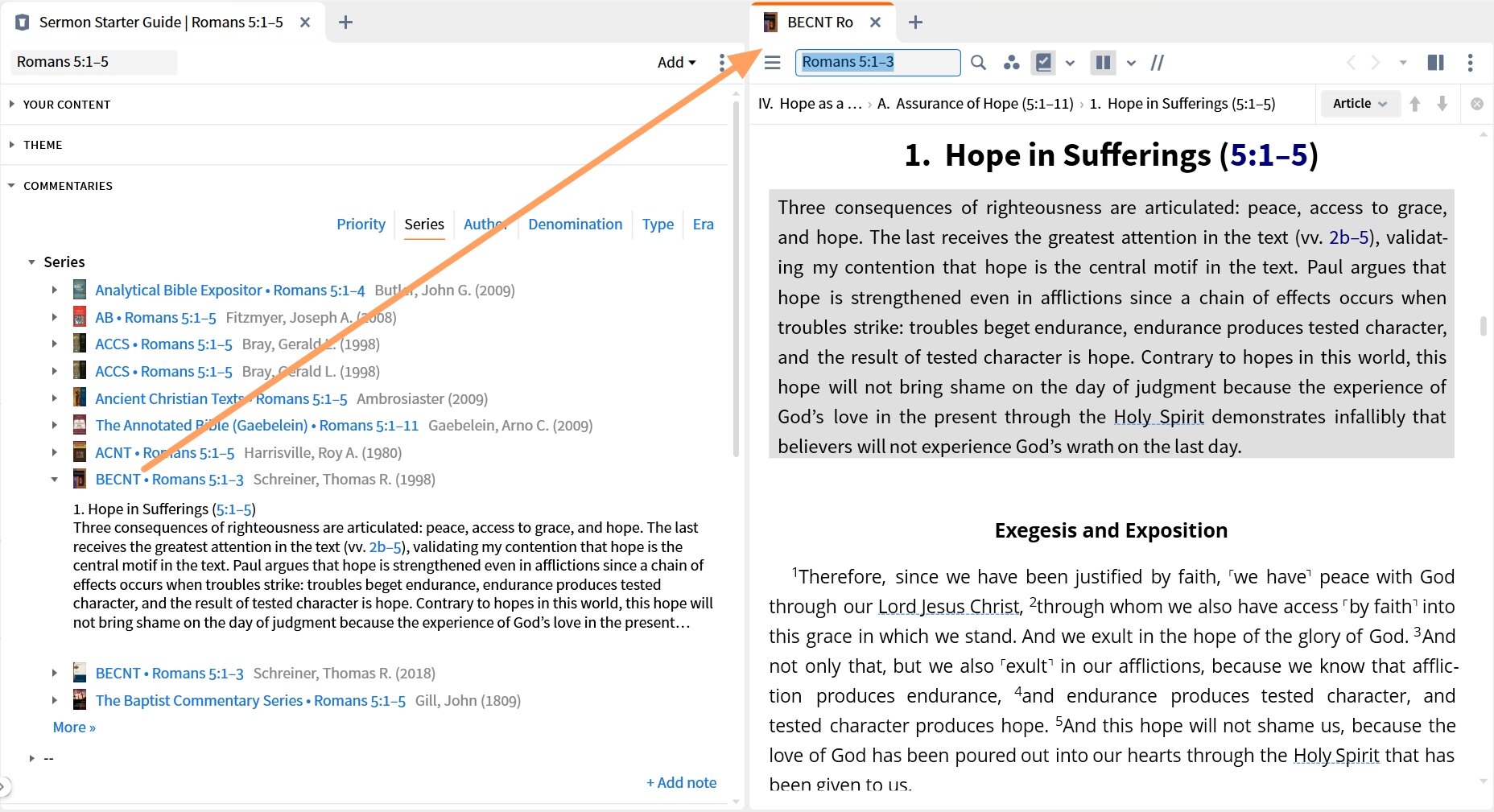Click the Ancient Christian Texts book cover icon
Screen dimensions: 1494x812
click(x=80, y=398)
